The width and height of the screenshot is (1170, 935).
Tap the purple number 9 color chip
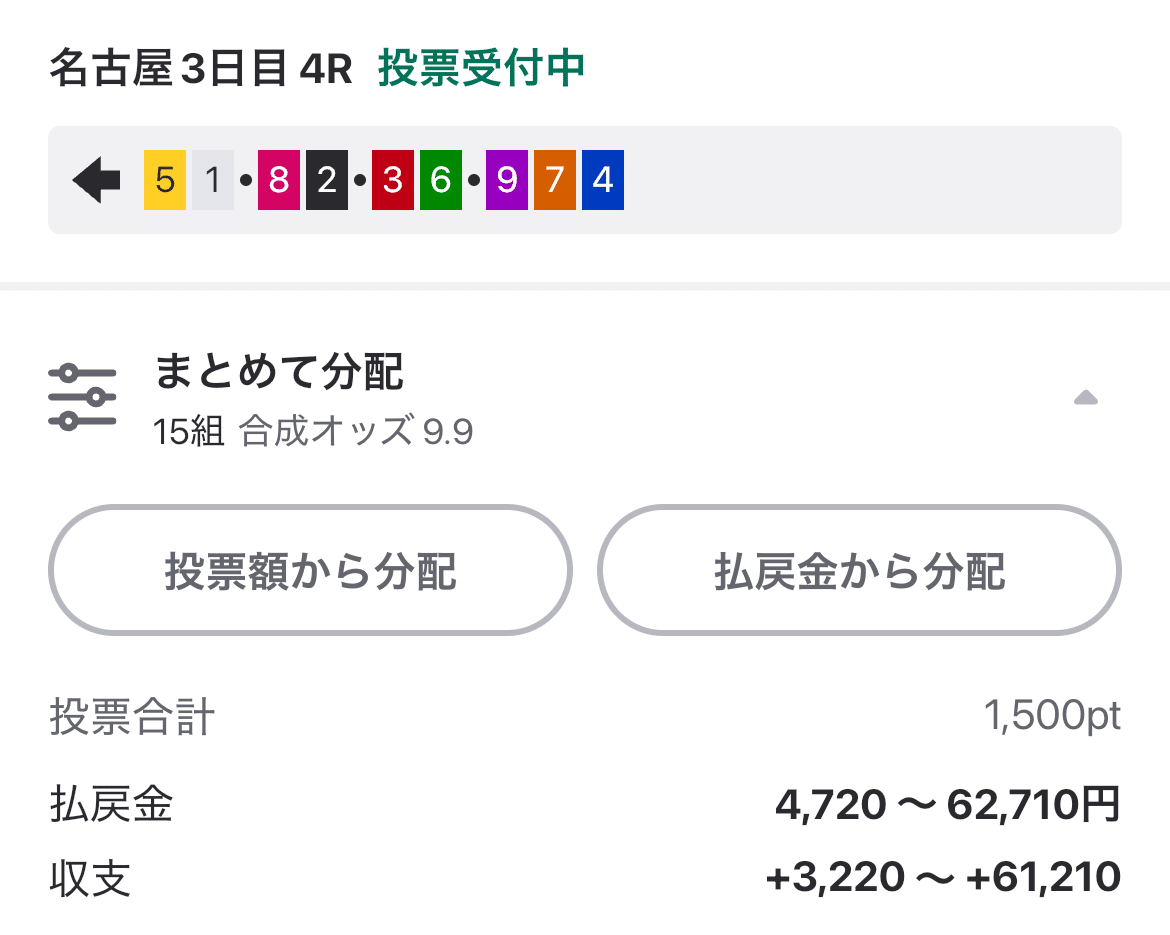tap(508, 180)
